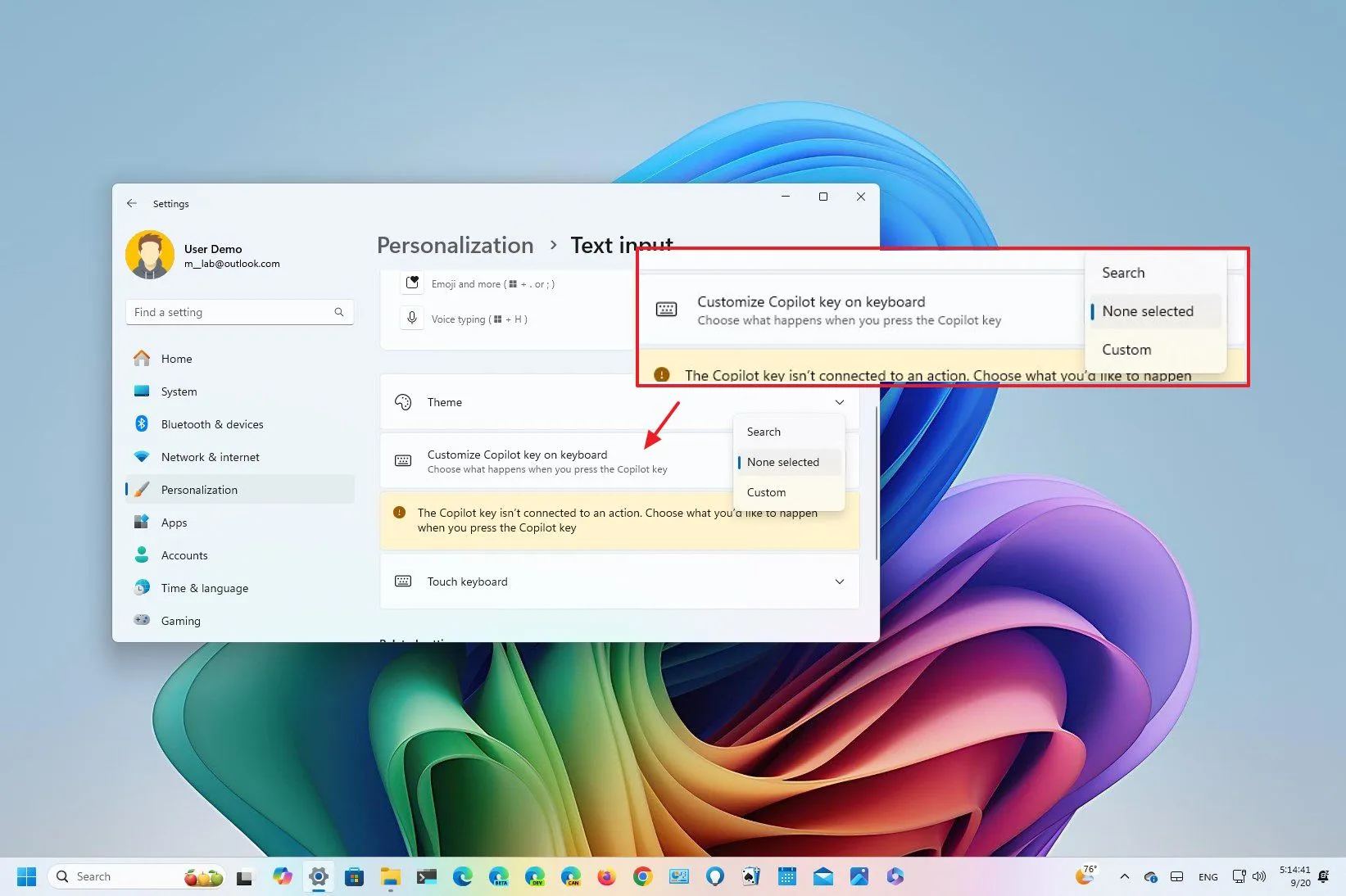Open File Explorer from the taskbar
Viewport: 1346px width, 896px height.
tap(390, 876)
